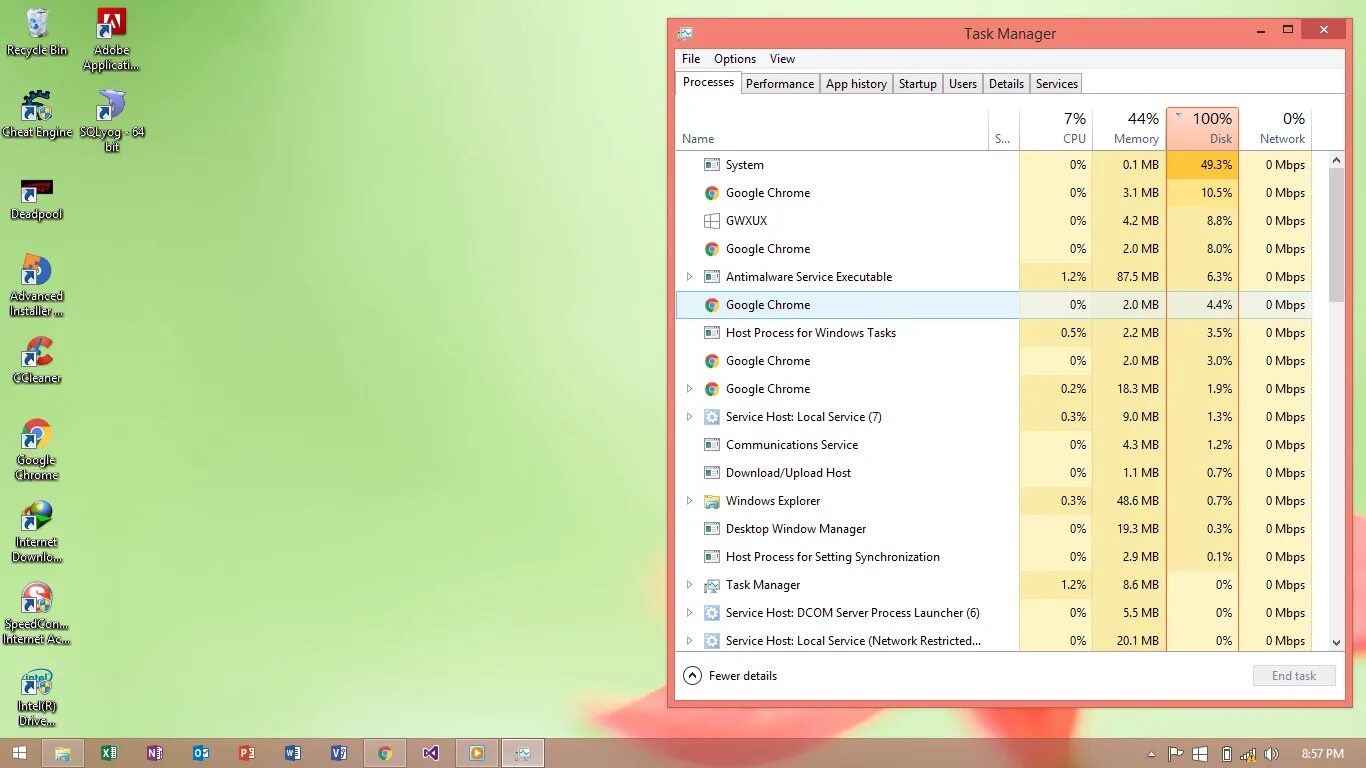
Task: Click the process list scrollbar thumb
Action: pyautogui.click(x=1336, y=234)
